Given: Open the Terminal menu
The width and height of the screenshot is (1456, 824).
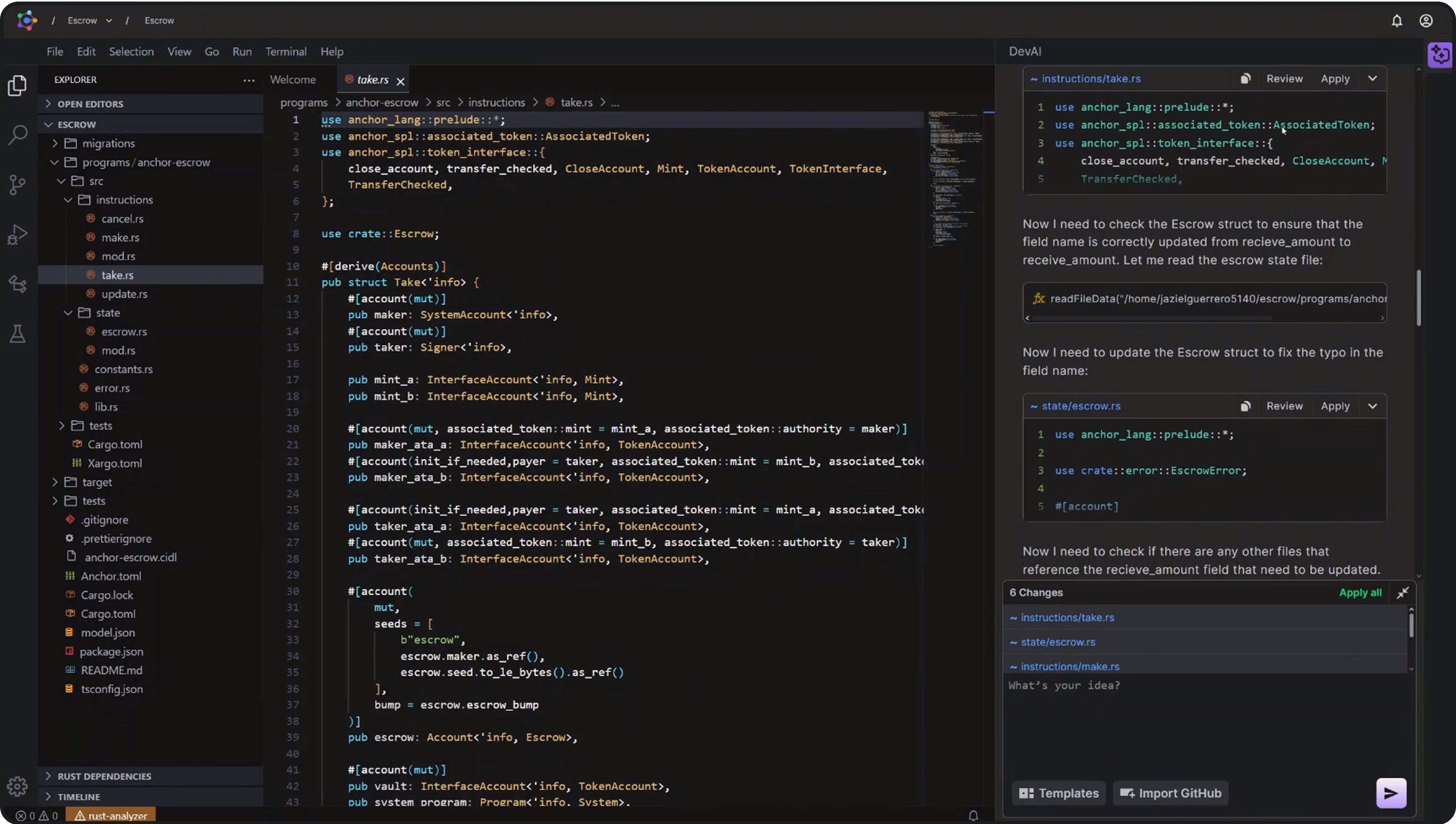Looking at the screenshot, I should (286, 51).
